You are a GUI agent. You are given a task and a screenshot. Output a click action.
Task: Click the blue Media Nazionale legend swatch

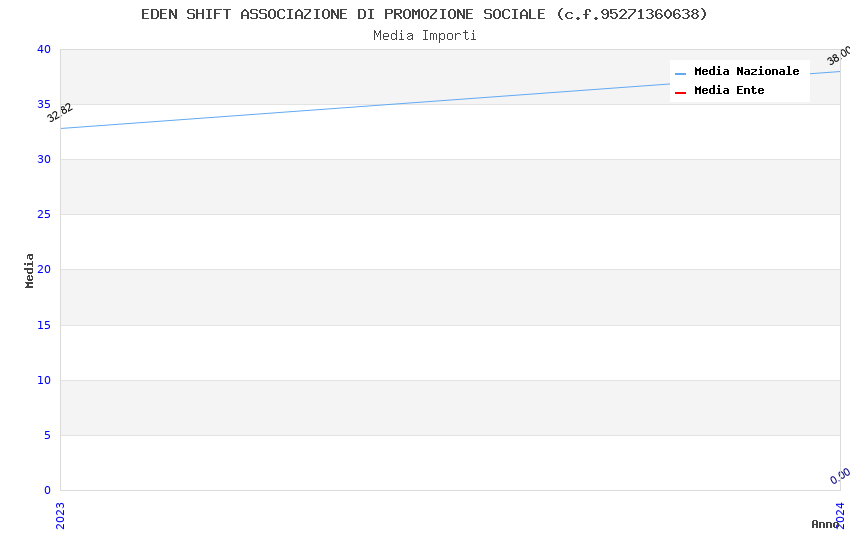(x=680, y=74)
